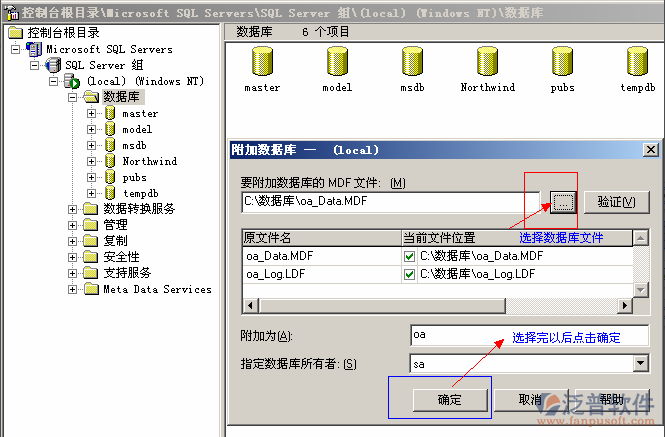The height and width of the screenshot is (437, 665).
Task: Click the 原文件名 column header
Action: coord(322,238)
